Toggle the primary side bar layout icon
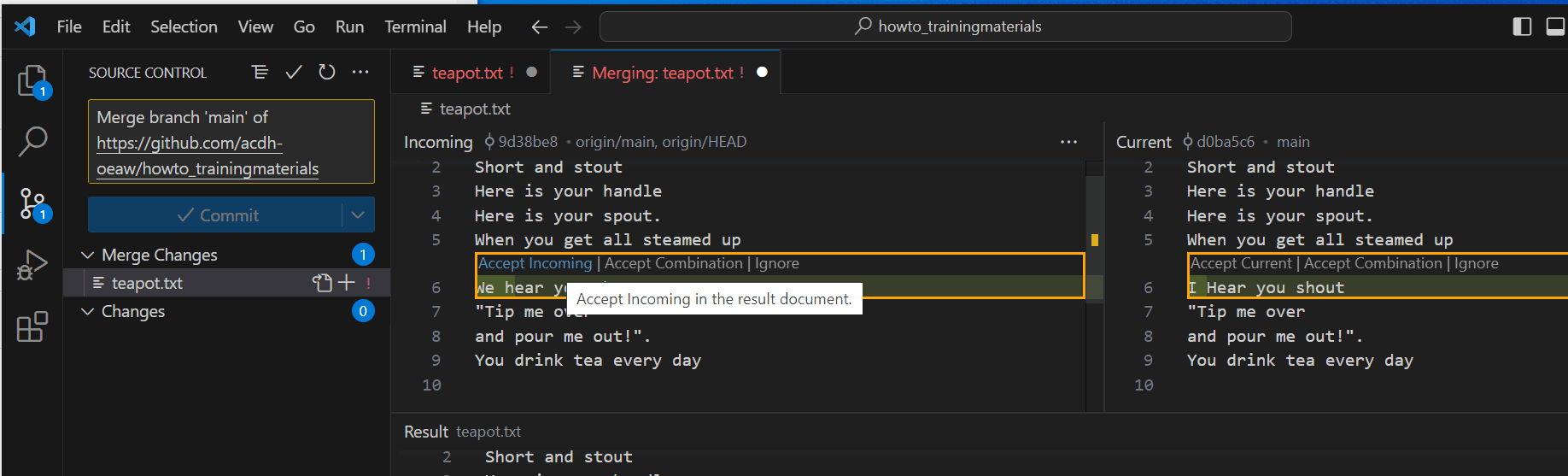The height and width of the screenshot is (476, 1568). point(1522,26)
